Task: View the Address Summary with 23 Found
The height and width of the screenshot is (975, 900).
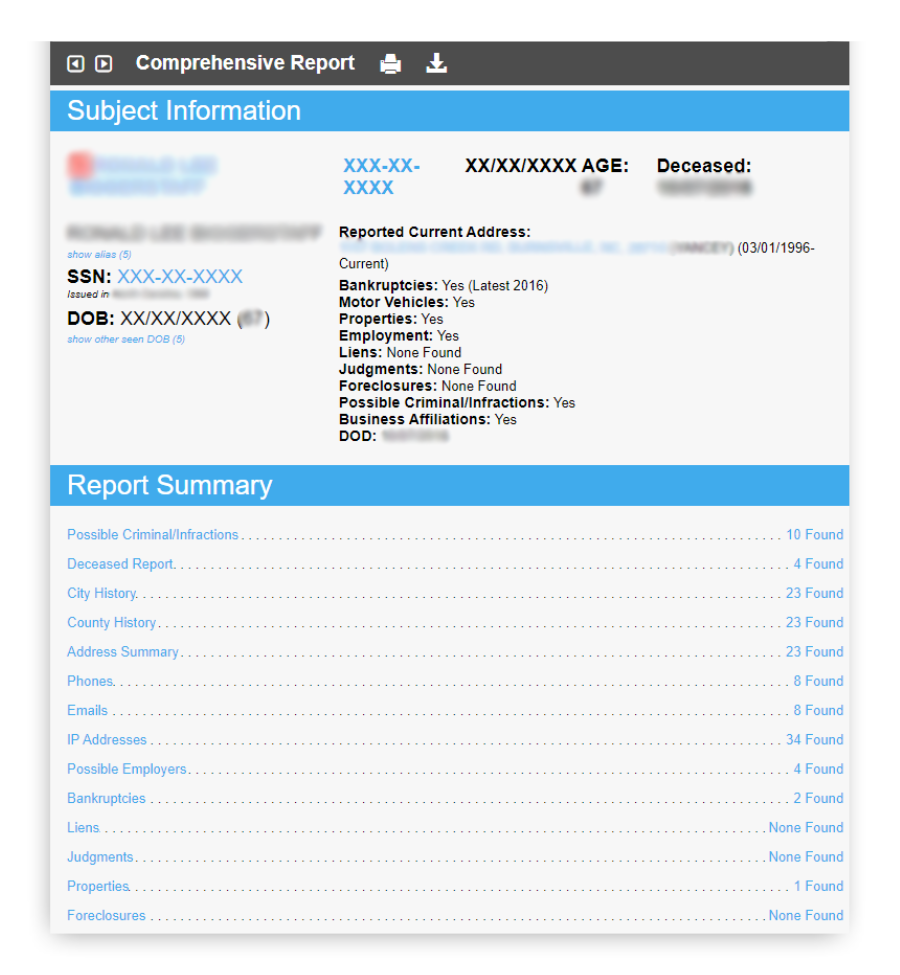Action: [122, 651]
